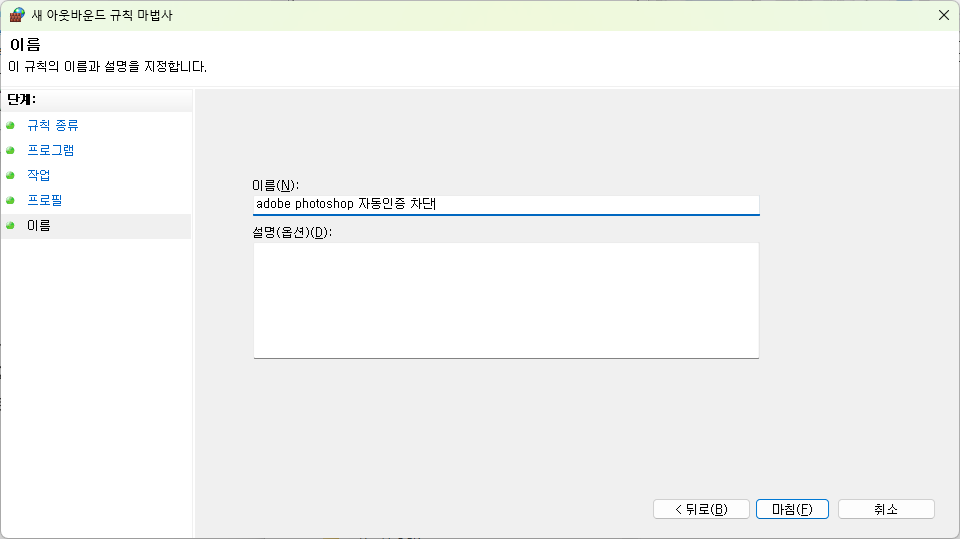Click the 이름(N) rule name field
The width and height of the screenshot is (960, 539).
point(506,205)
